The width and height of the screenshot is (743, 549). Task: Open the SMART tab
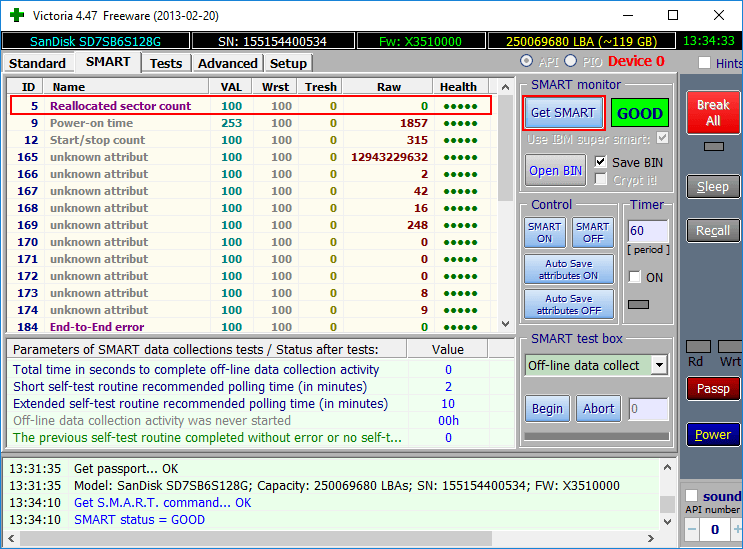(x=108, y=62)
